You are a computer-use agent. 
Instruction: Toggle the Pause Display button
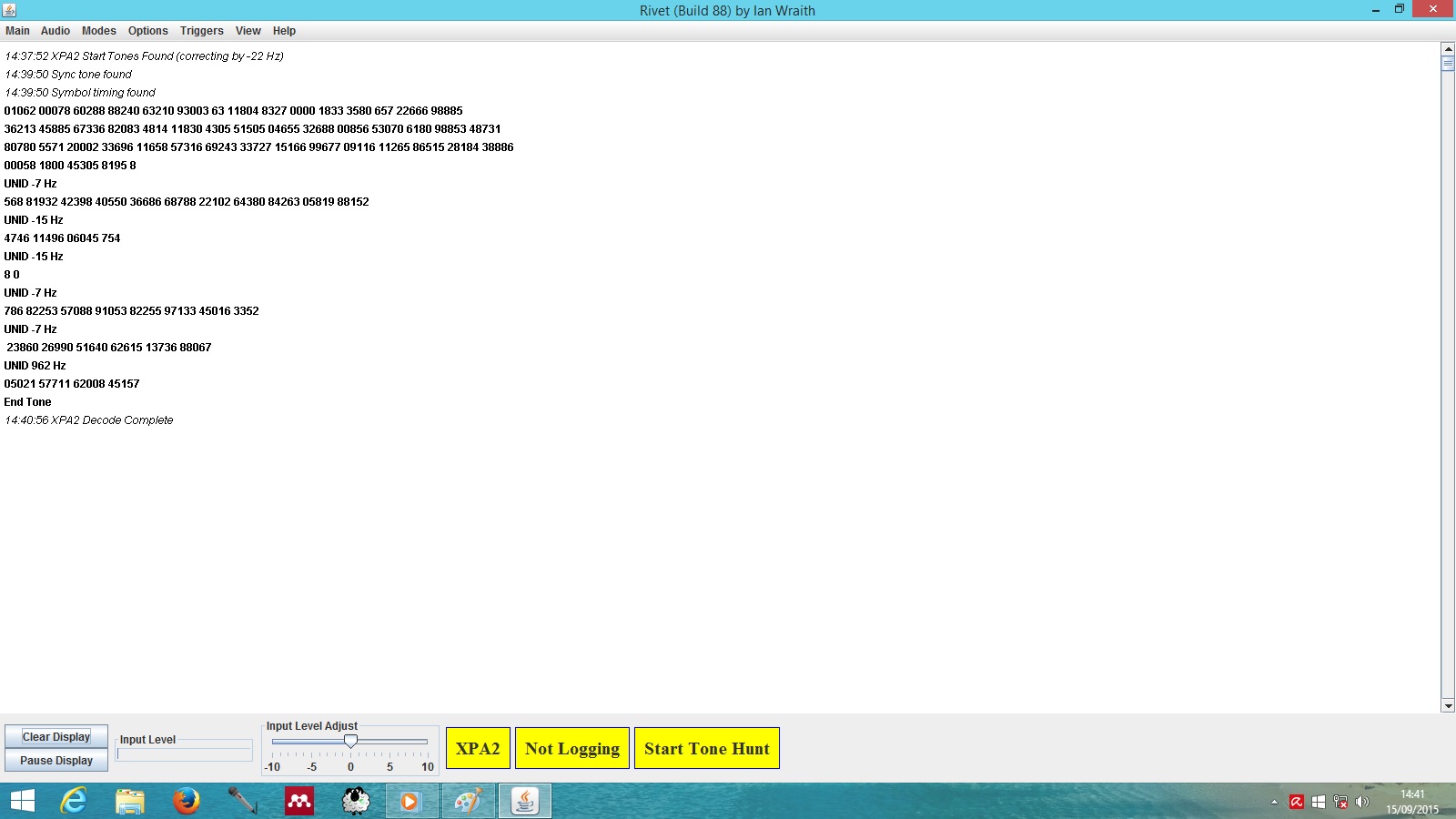(56, 761)
